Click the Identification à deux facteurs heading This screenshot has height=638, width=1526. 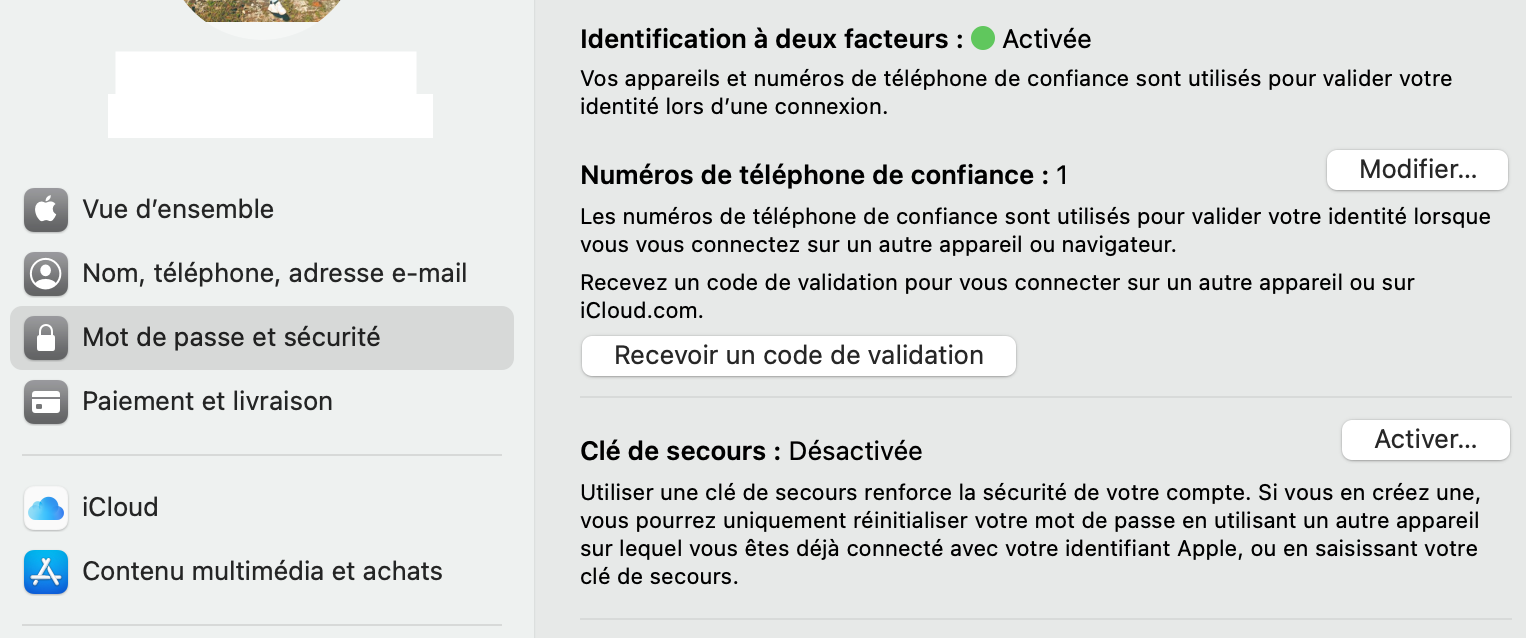click(x=771, y=39)
